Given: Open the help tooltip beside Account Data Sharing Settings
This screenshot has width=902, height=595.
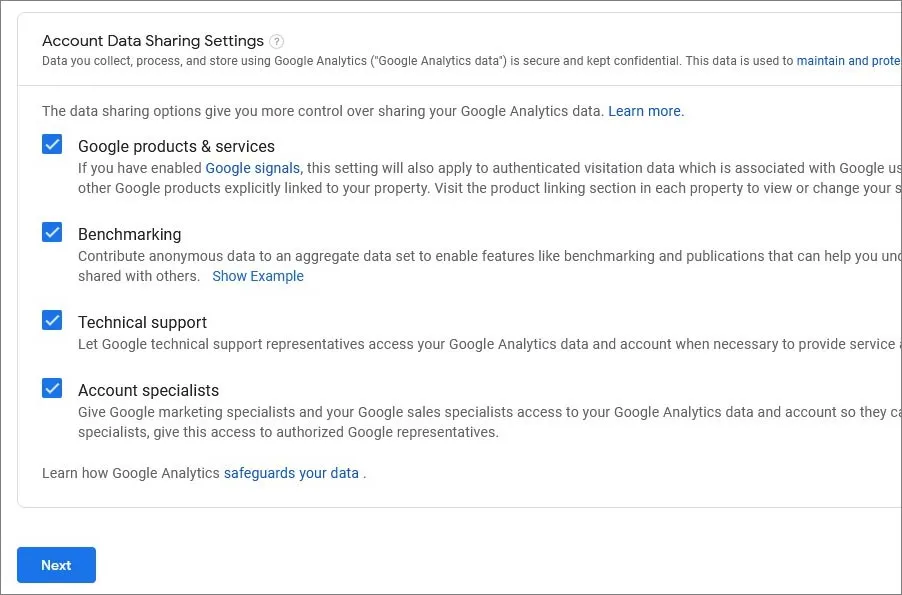Looking at the screenshot, I should coord(277,41).
